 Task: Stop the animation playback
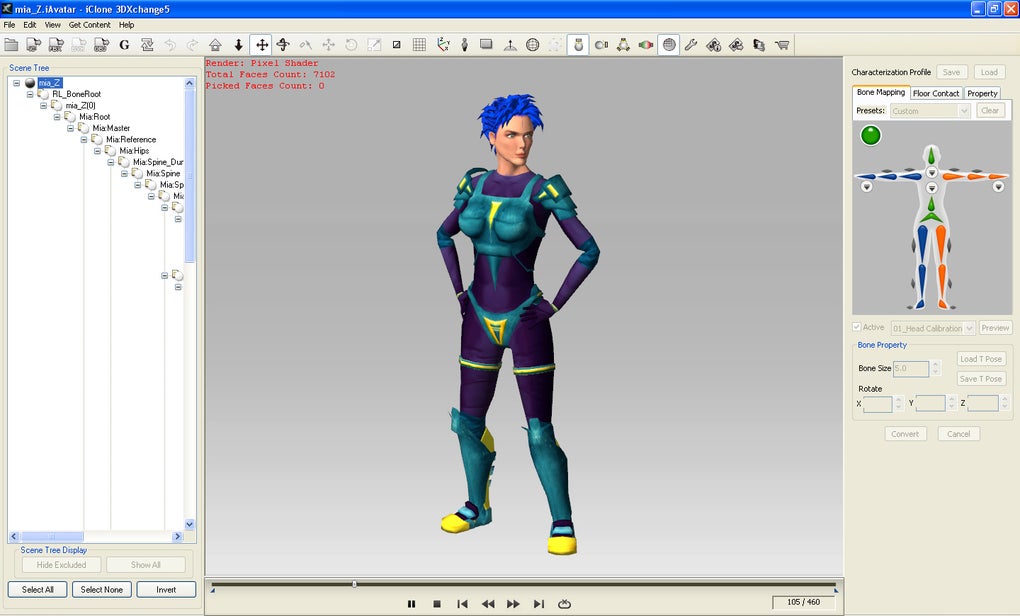pyautogui.click(x=437, y=604)
